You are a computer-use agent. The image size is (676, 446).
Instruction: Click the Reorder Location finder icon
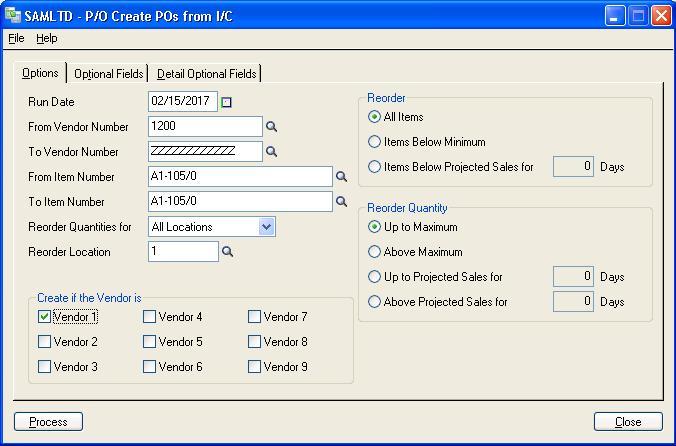pyautogui.click(x=227, y=252)
